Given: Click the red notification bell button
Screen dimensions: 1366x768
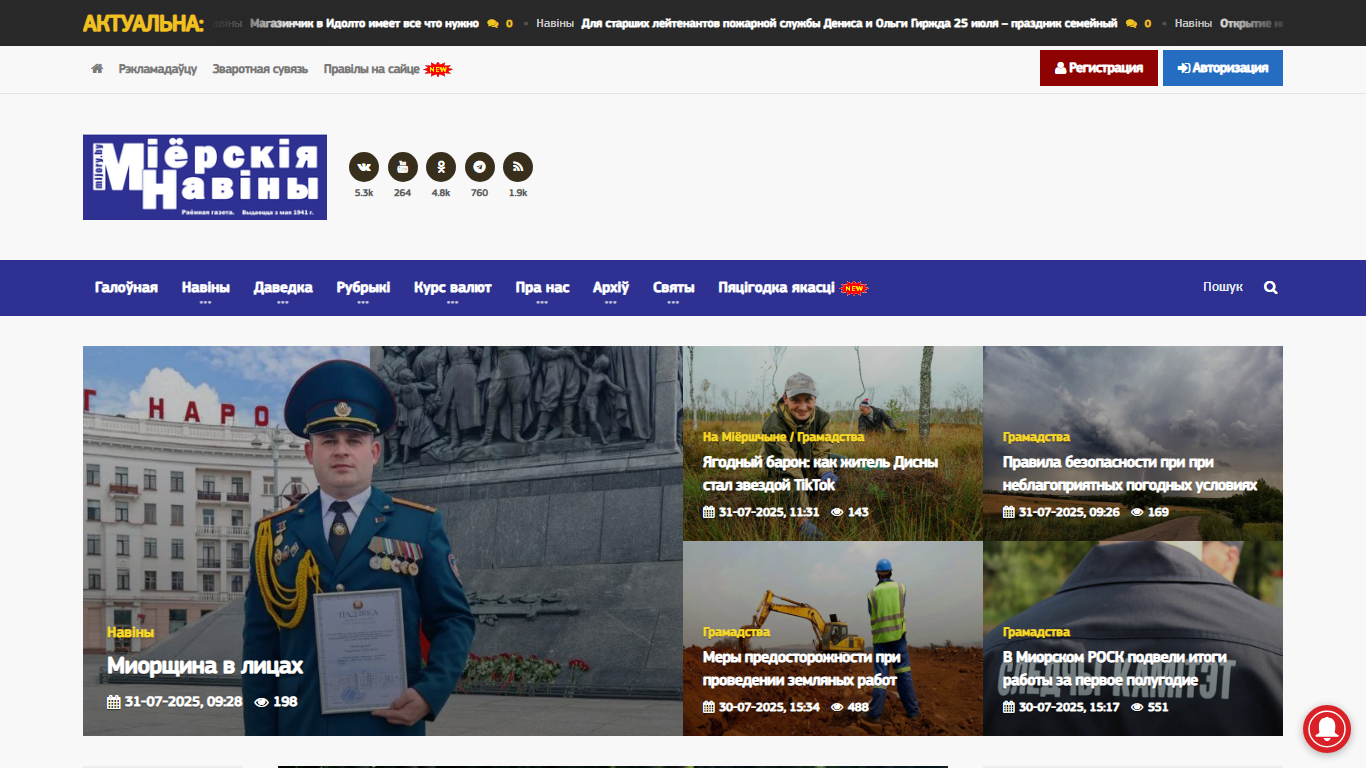Looking at the screenshot, I should (x=1327, y=729).
